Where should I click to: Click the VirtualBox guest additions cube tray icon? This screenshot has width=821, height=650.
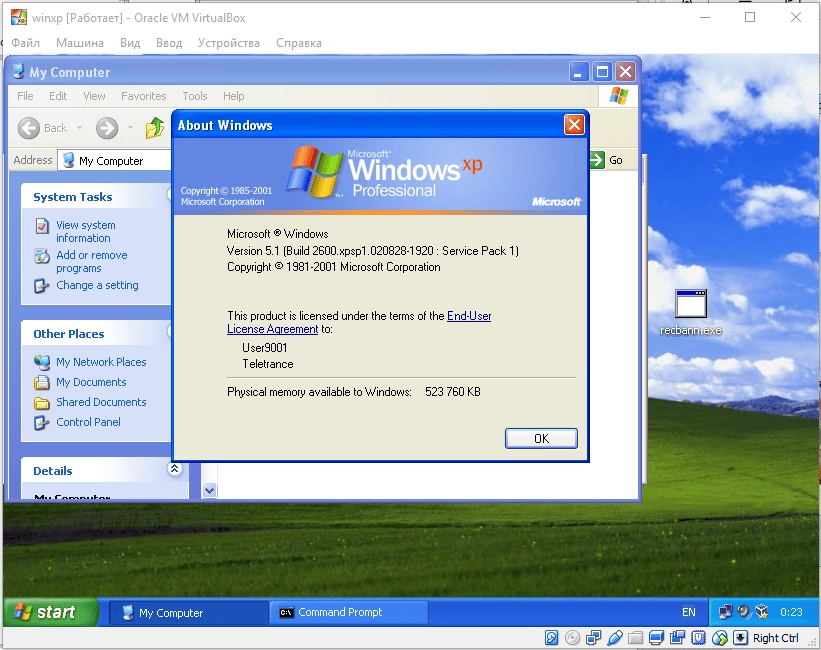762,612
